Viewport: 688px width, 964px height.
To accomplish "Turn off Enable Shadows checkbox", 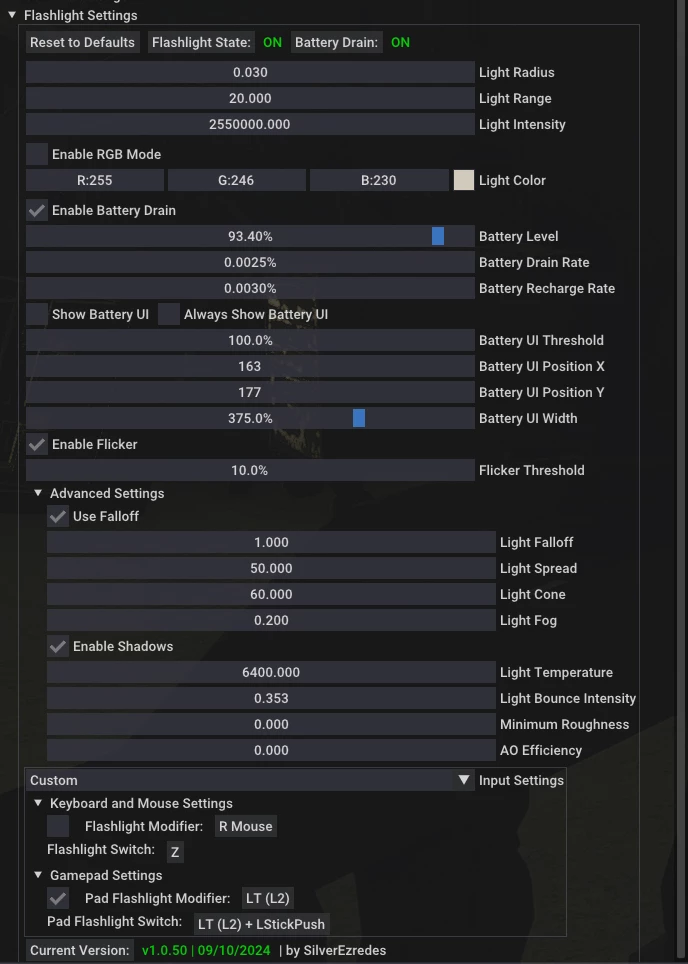I will click(x=58, y=646).
